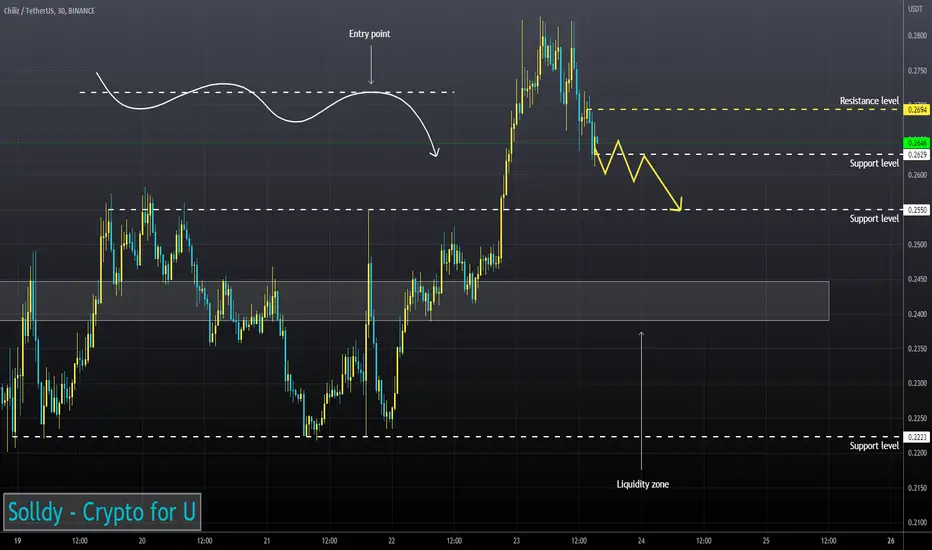Select the 0.2550 support price tag

click(917, 210)
